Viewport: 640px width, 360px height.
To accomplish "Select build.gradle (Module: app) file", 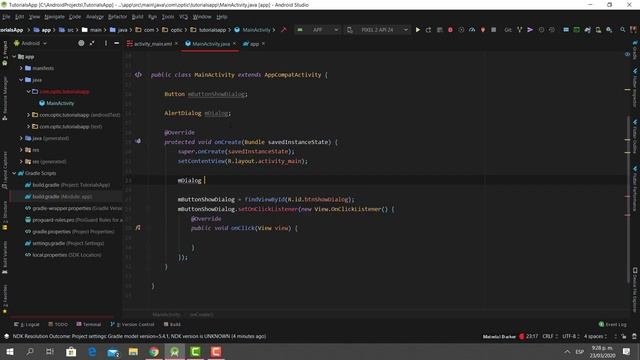I will [62, 197].
